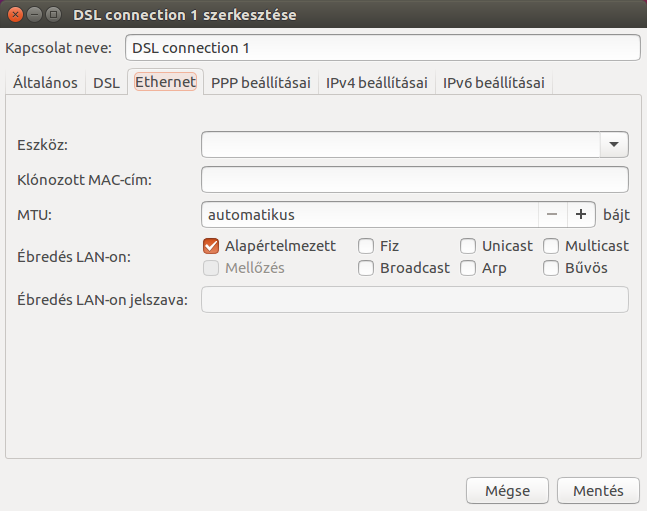This screenshot has width=647, height=511.
Task: Click the MTU minus button
Action: click(552, 215)
